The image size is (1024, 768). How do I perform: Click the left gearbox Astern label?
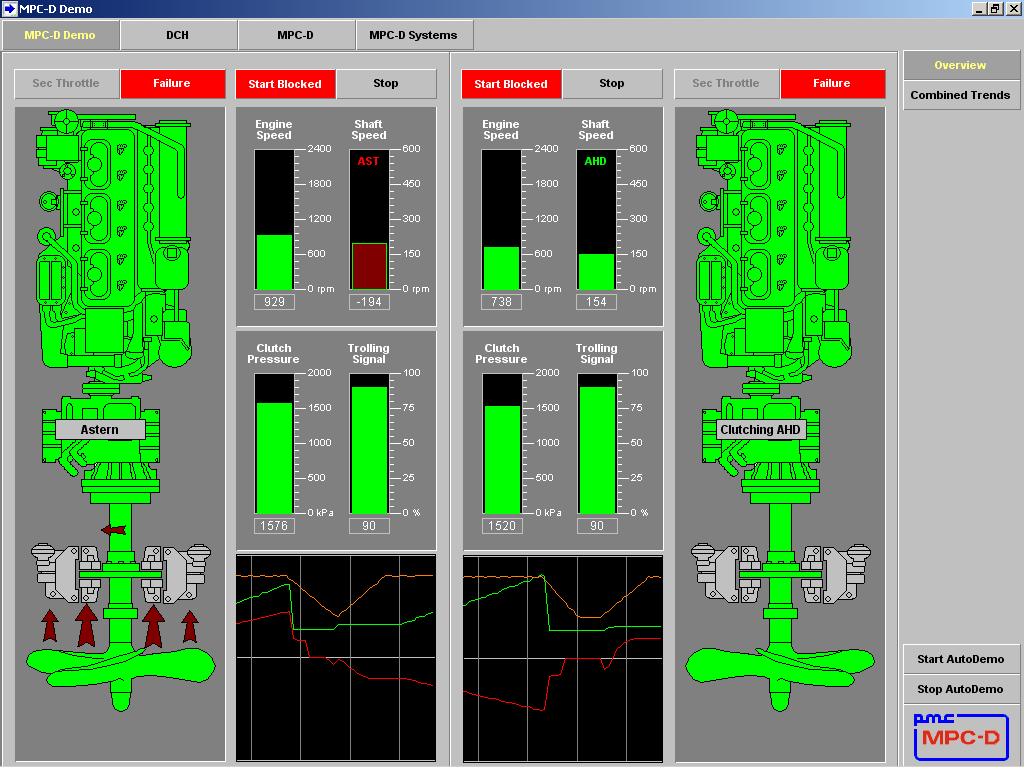100,430
